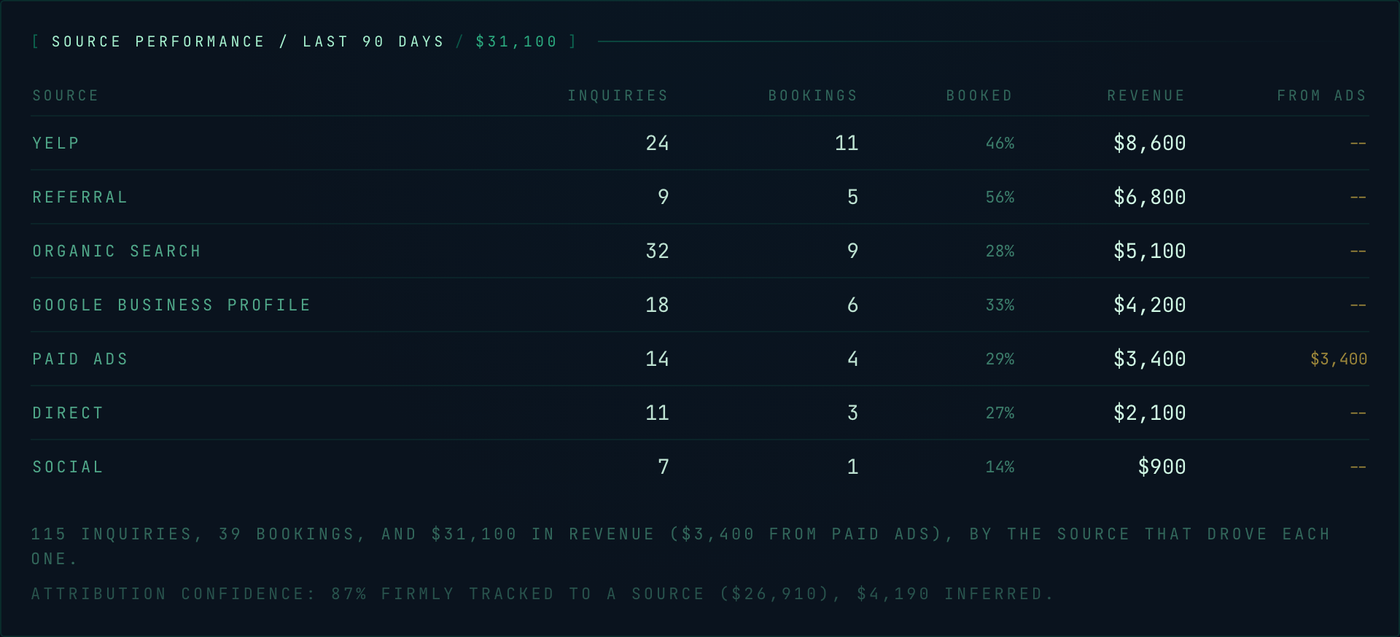Select the REFERRAL source row label
Viewport: 1400px width, 637px height.
click(x=80, y=197)
